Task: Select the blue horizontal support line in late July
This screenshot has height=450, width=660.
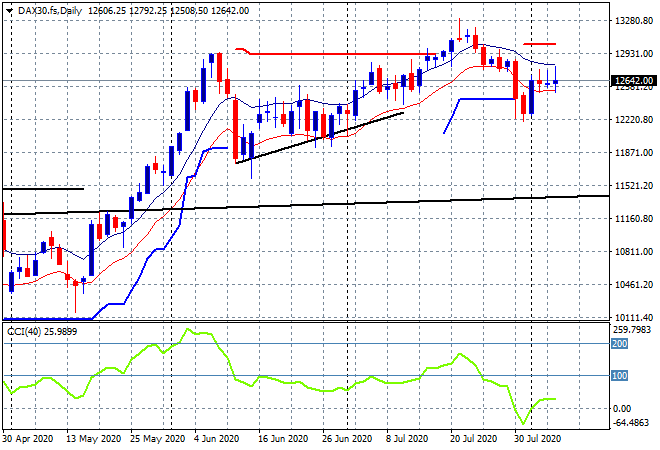Action: click(487, 99)
